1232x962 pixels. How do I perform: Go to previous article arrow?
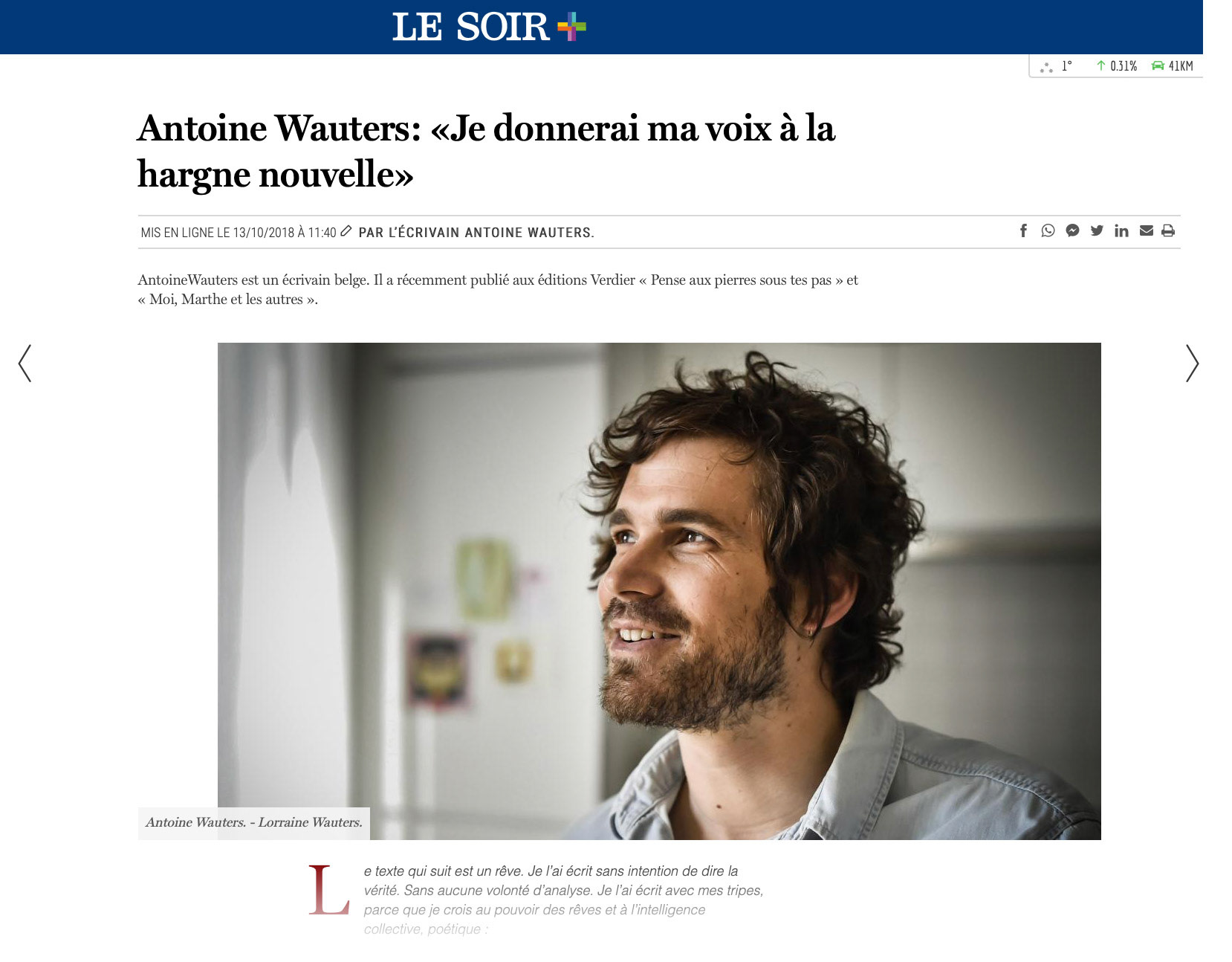[x=25, y=363]
